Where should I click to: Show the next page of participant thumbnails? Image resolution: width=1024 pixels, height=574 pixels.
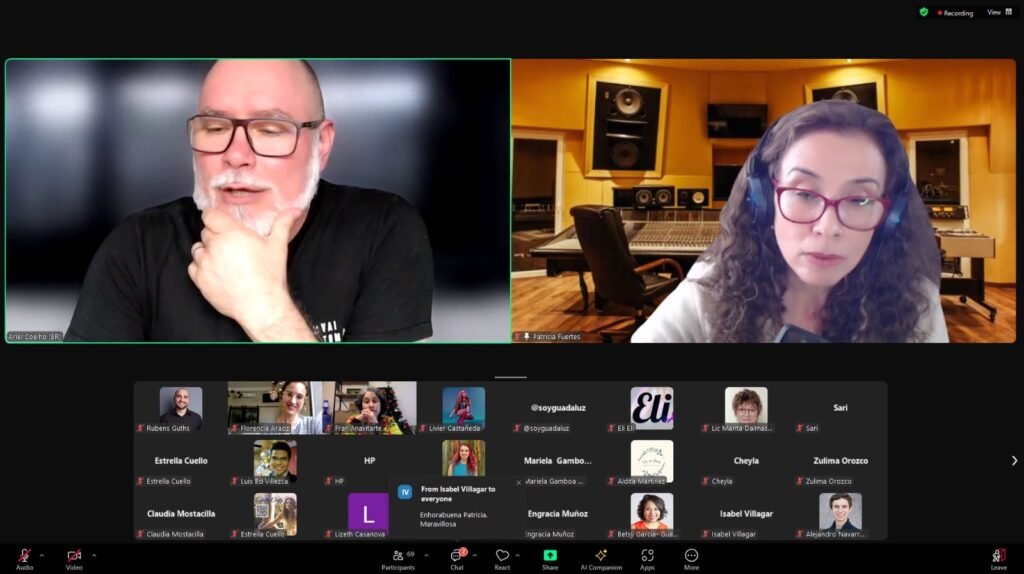tap(1014, 460)
